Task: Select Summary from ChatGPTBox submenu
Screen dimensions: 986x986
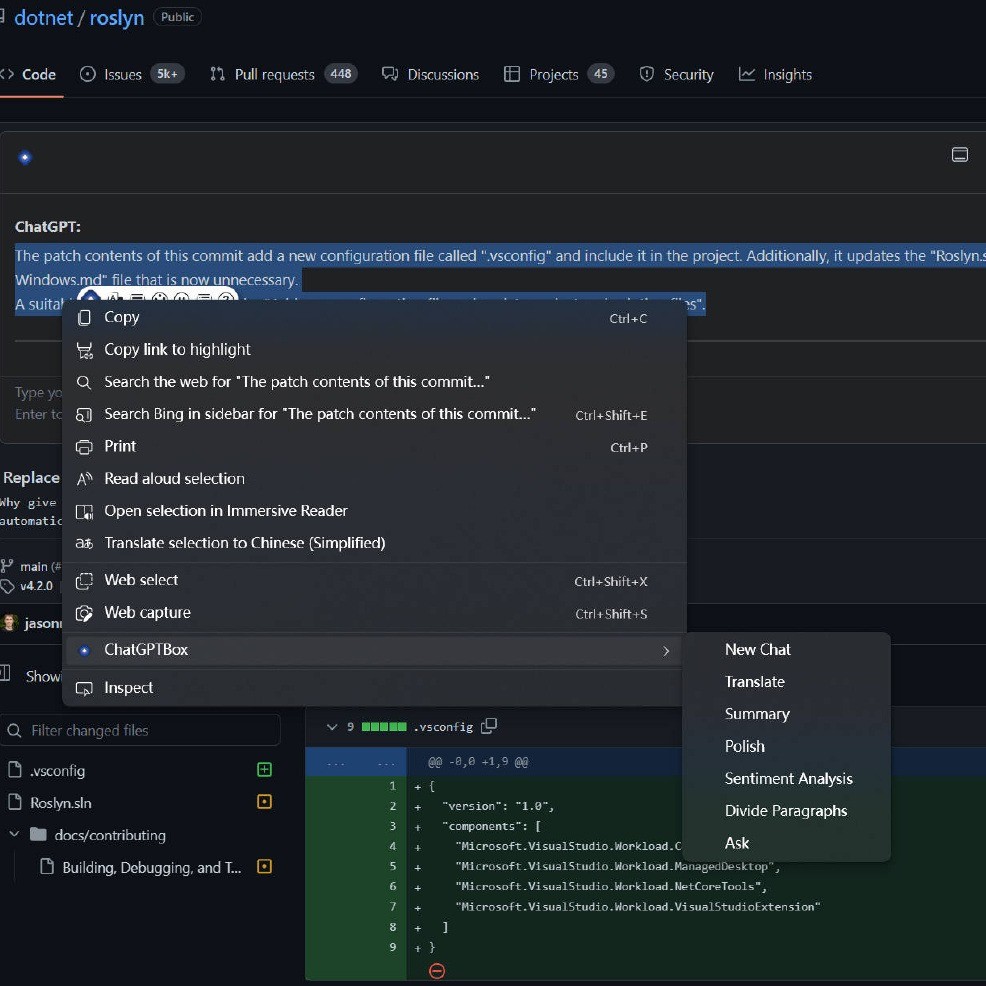Action: 757,714
